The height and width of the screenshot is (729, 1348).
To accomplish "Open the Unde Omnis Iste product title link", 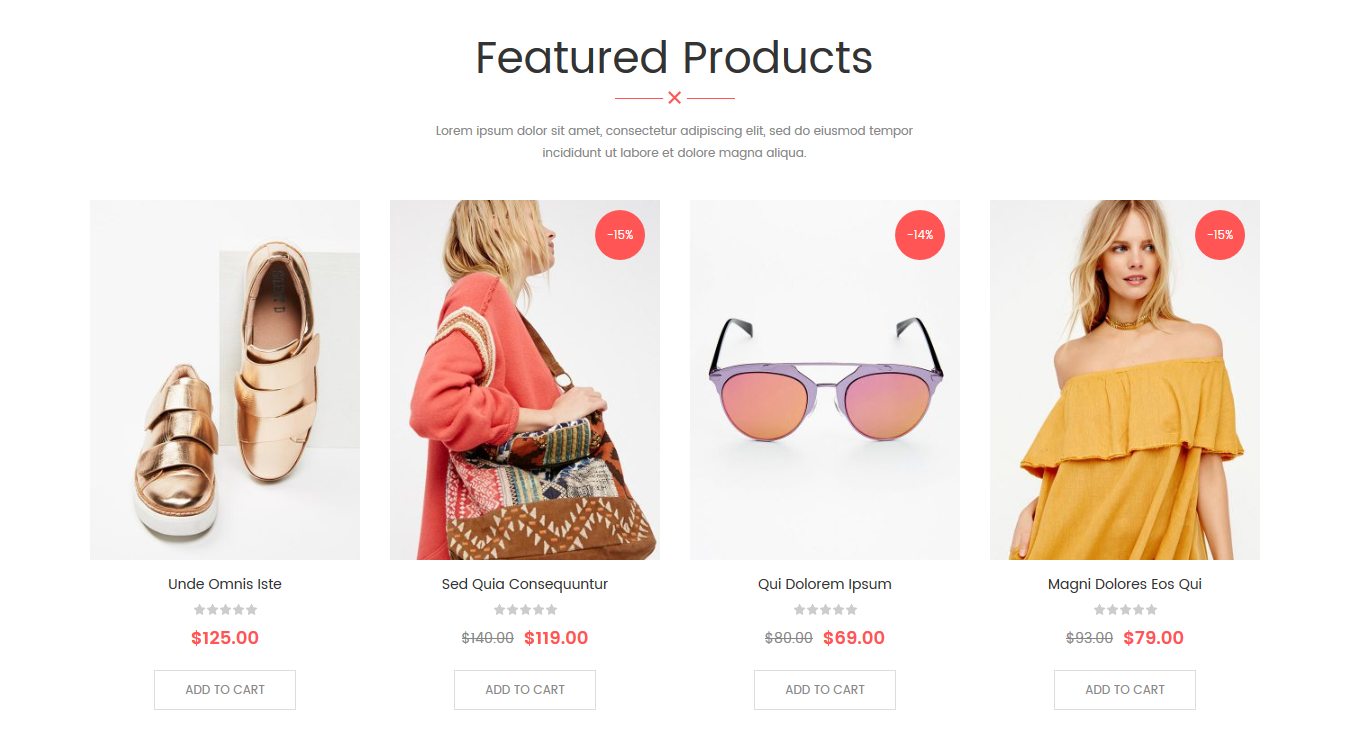I will [x=225, y=584].
